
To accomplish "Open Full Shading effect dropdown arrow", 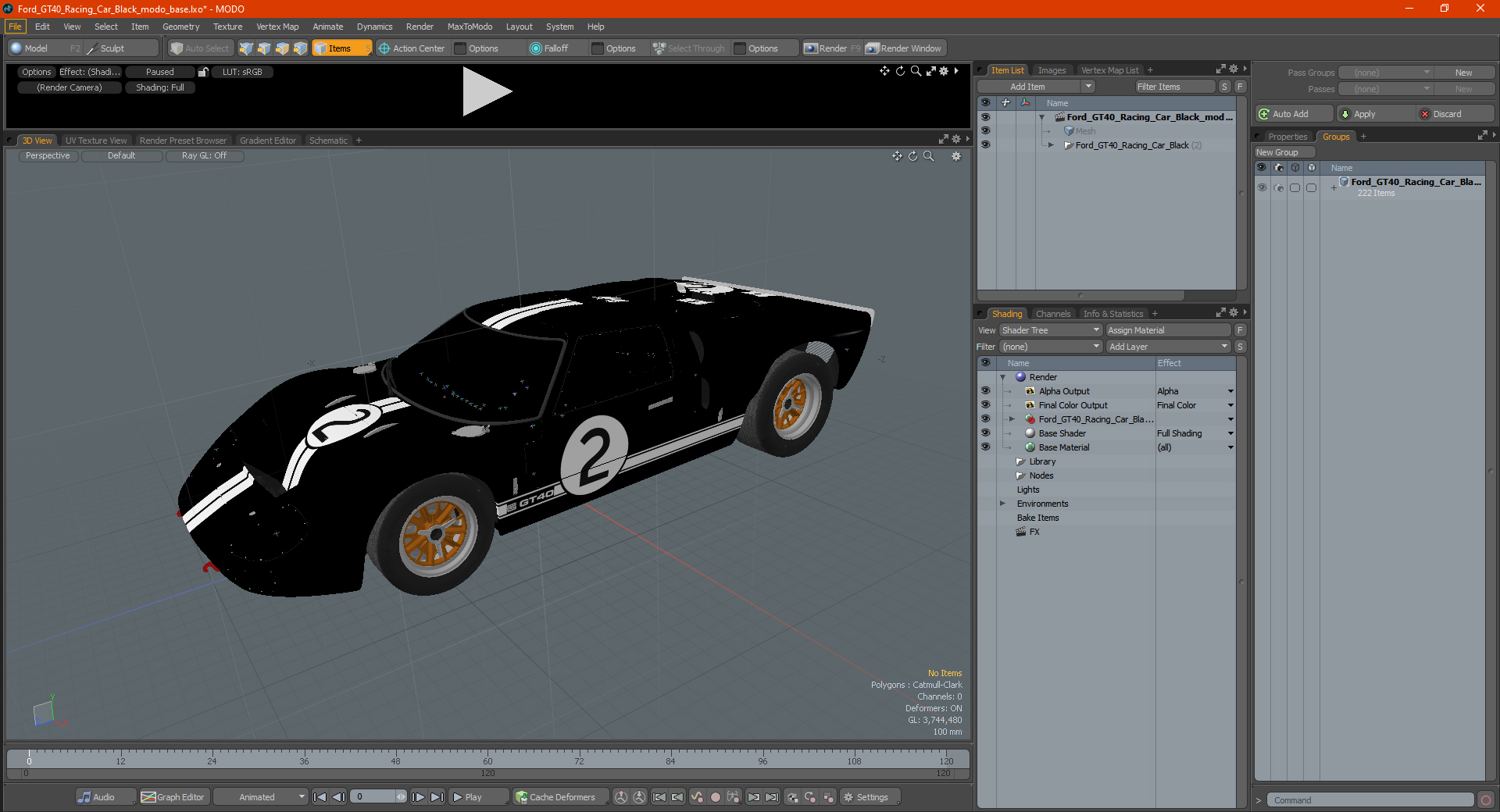I will pyautogui.click(x=1230, y=433).
